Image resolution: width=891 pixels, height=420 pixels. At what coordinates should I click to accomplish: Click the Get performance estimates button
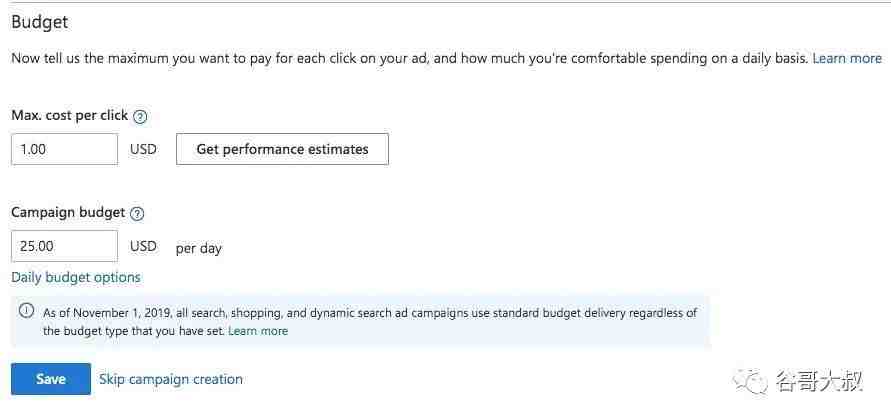pyautogui.click(x=282, y=149)
